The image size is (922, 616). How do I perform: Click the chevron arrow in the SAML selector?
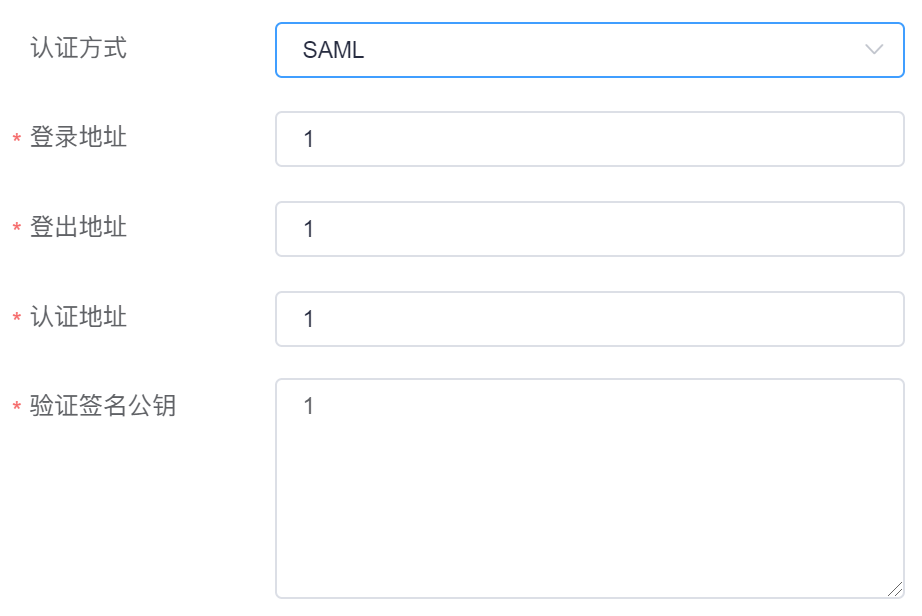874,50
